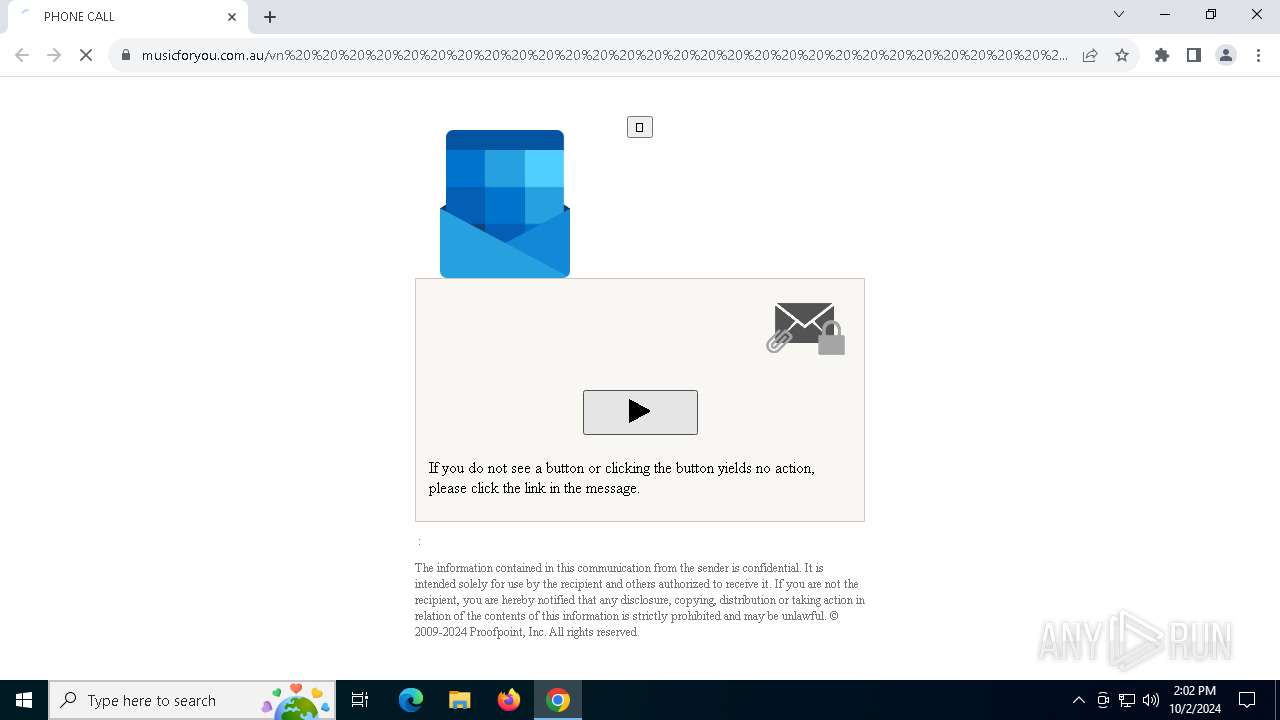Open Chrome three-dot menu

click(x=1258, y=55)
